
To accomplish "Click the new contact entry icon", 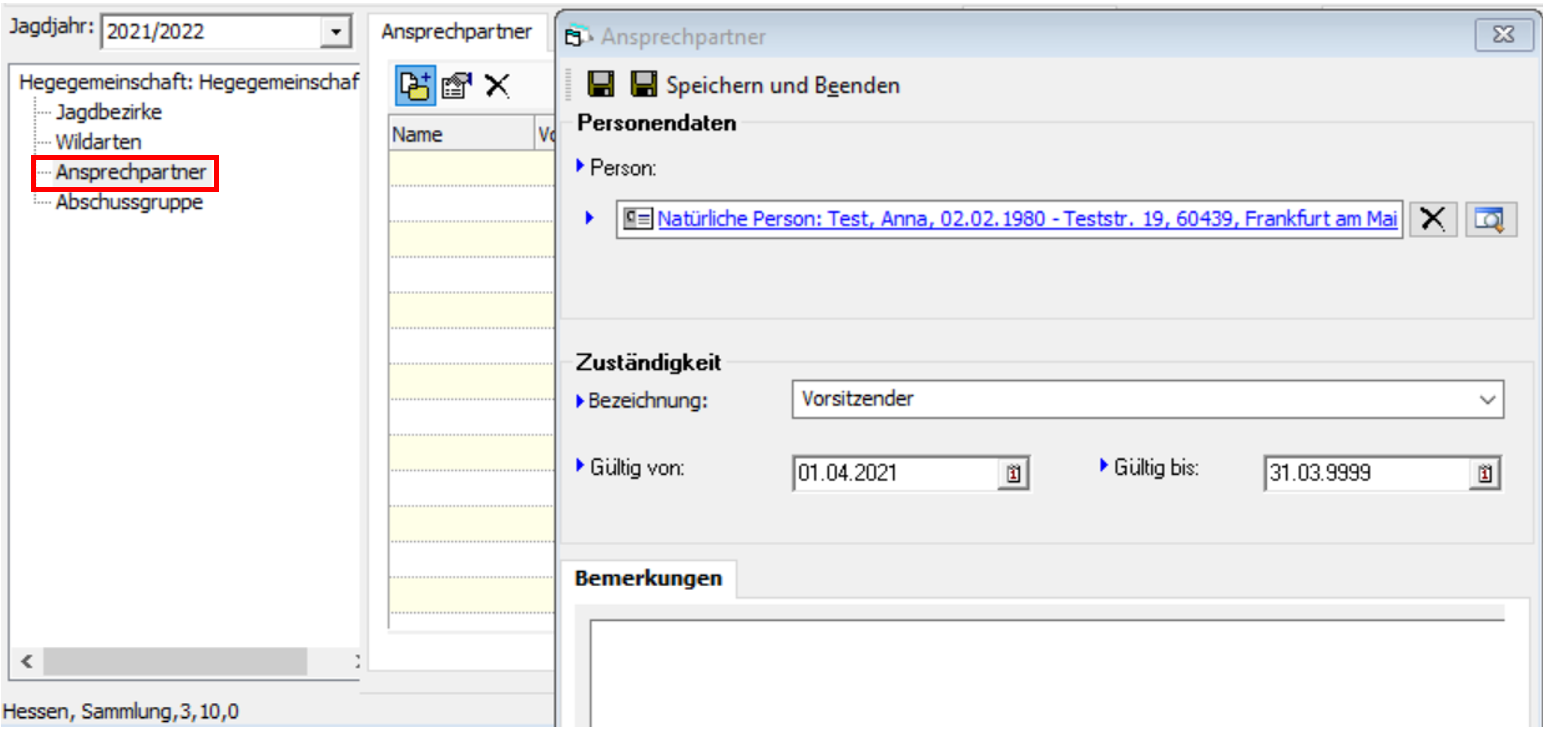I will point(414,86).
